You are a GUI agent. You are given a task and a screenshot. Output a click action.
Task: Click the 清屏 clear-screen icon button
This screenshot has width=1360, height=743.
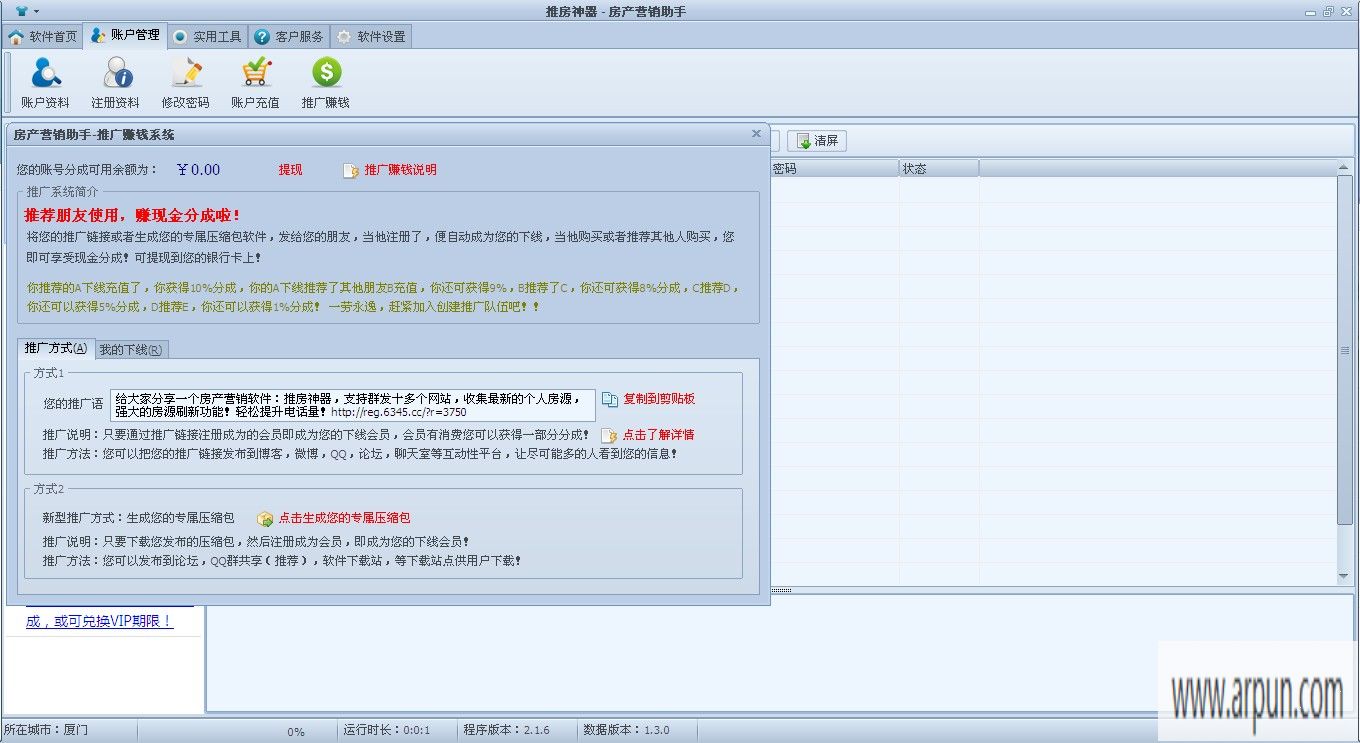click(x=815, y=140)
